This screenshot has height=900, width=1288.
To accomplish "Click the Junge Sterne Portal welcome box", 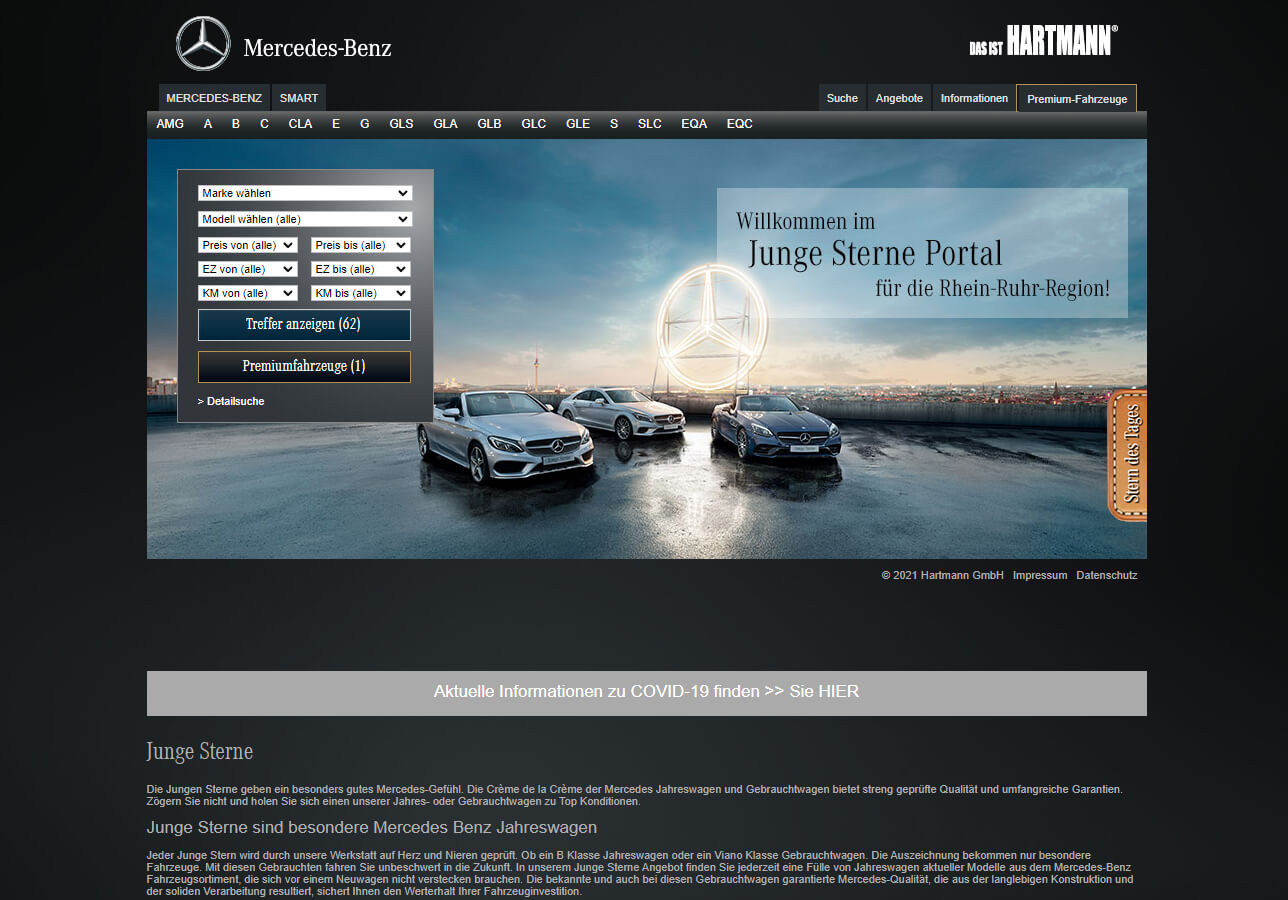I will pyautogui.click(x=922, y=253).
